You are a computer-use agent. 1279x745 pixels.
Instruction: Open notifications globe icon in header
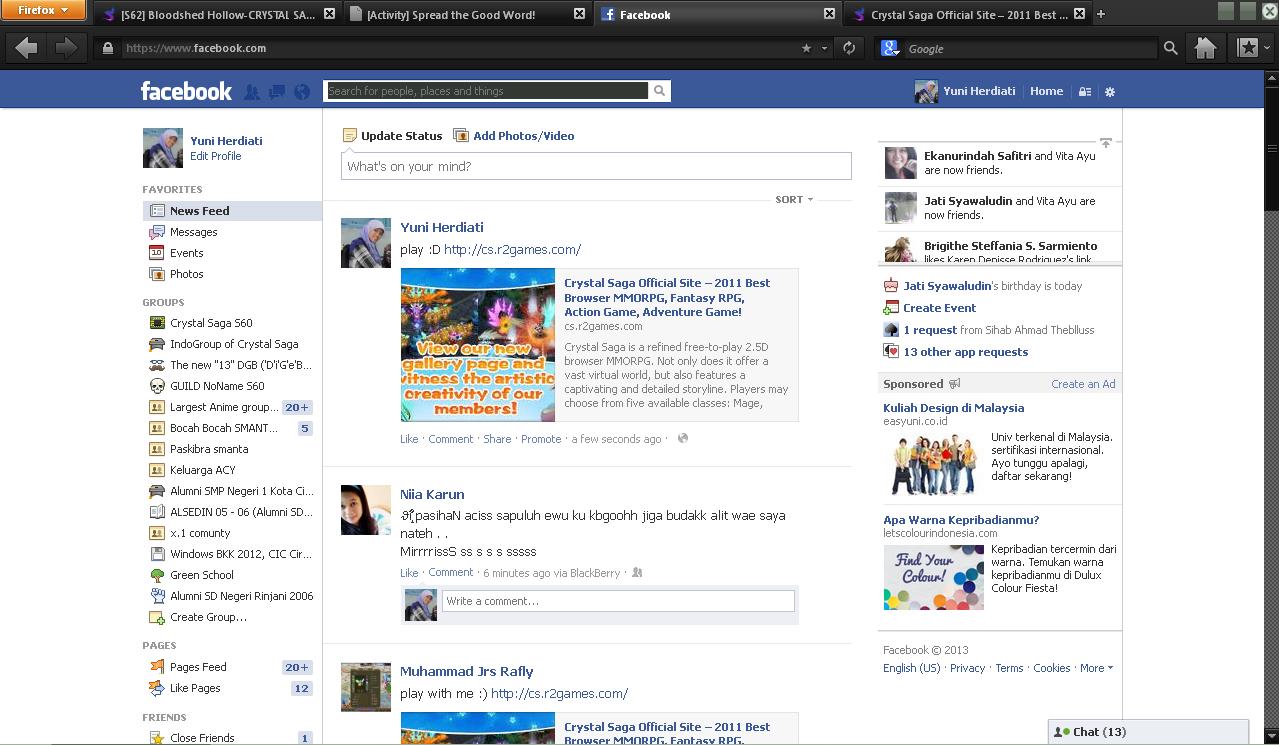(302, 92)
